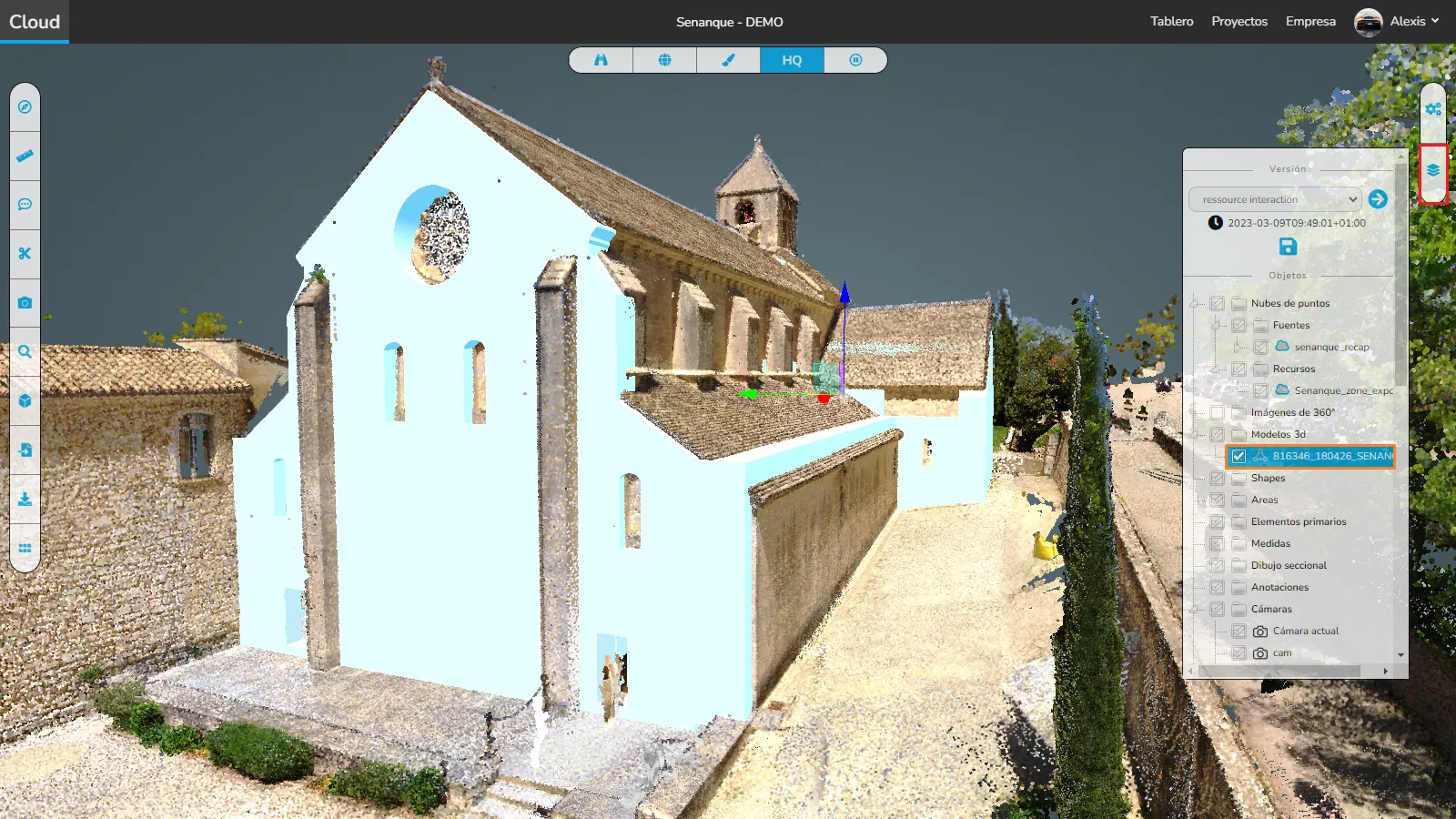Screen dimensions: 1456x819
Task: Click the Cloud logo link
Action: click(35, 22)
